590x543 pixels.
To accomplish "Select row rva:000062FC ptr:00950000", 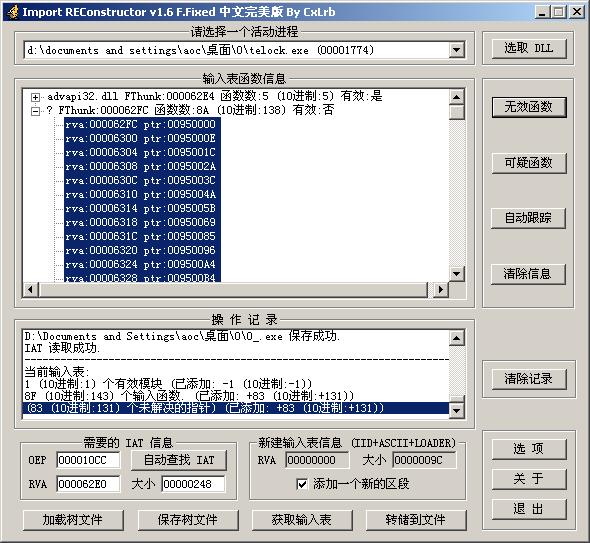I will point(142,125).
